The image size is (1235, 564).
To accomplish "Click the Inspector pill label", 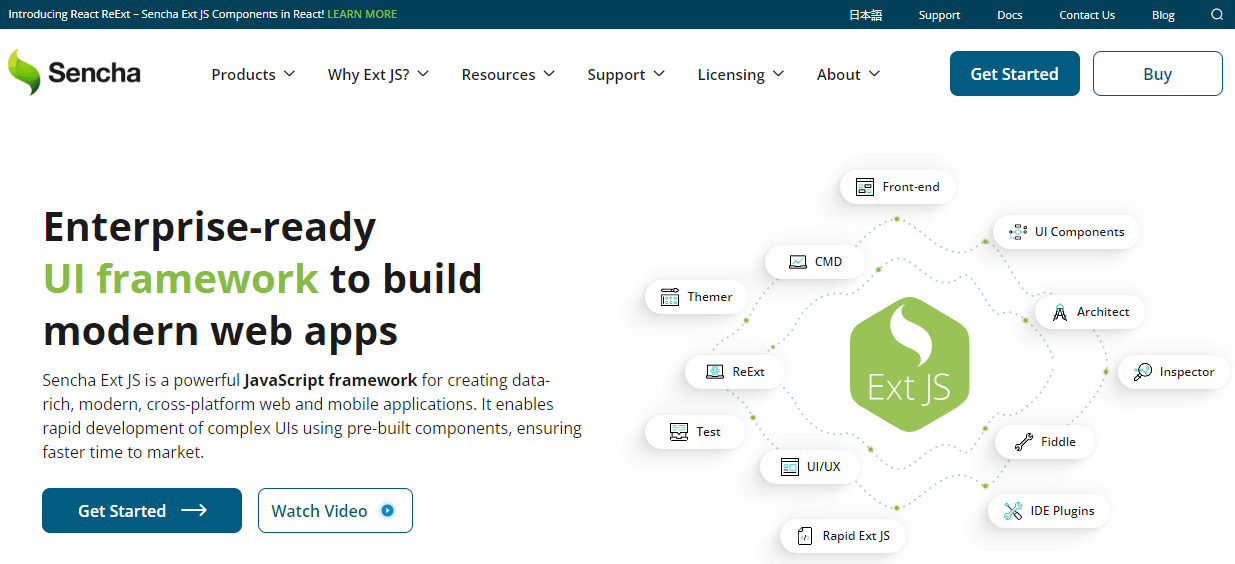I will (1187, 372).
